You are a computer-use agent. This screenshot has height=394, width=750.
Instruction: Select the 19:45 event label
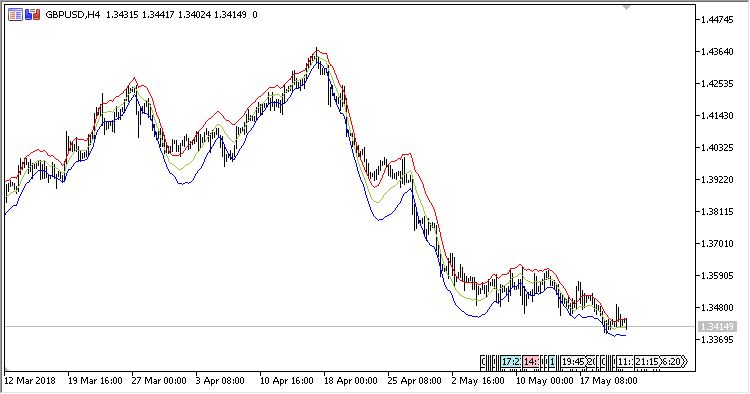(573, 362)
